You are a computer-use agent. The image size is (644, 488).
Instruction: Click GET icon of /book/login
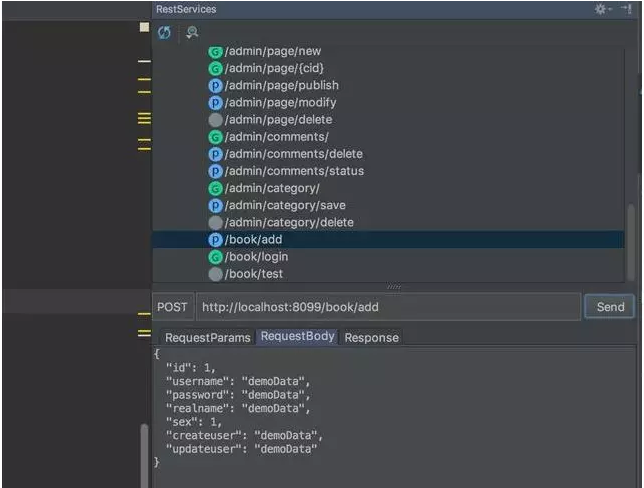(215, 257)
